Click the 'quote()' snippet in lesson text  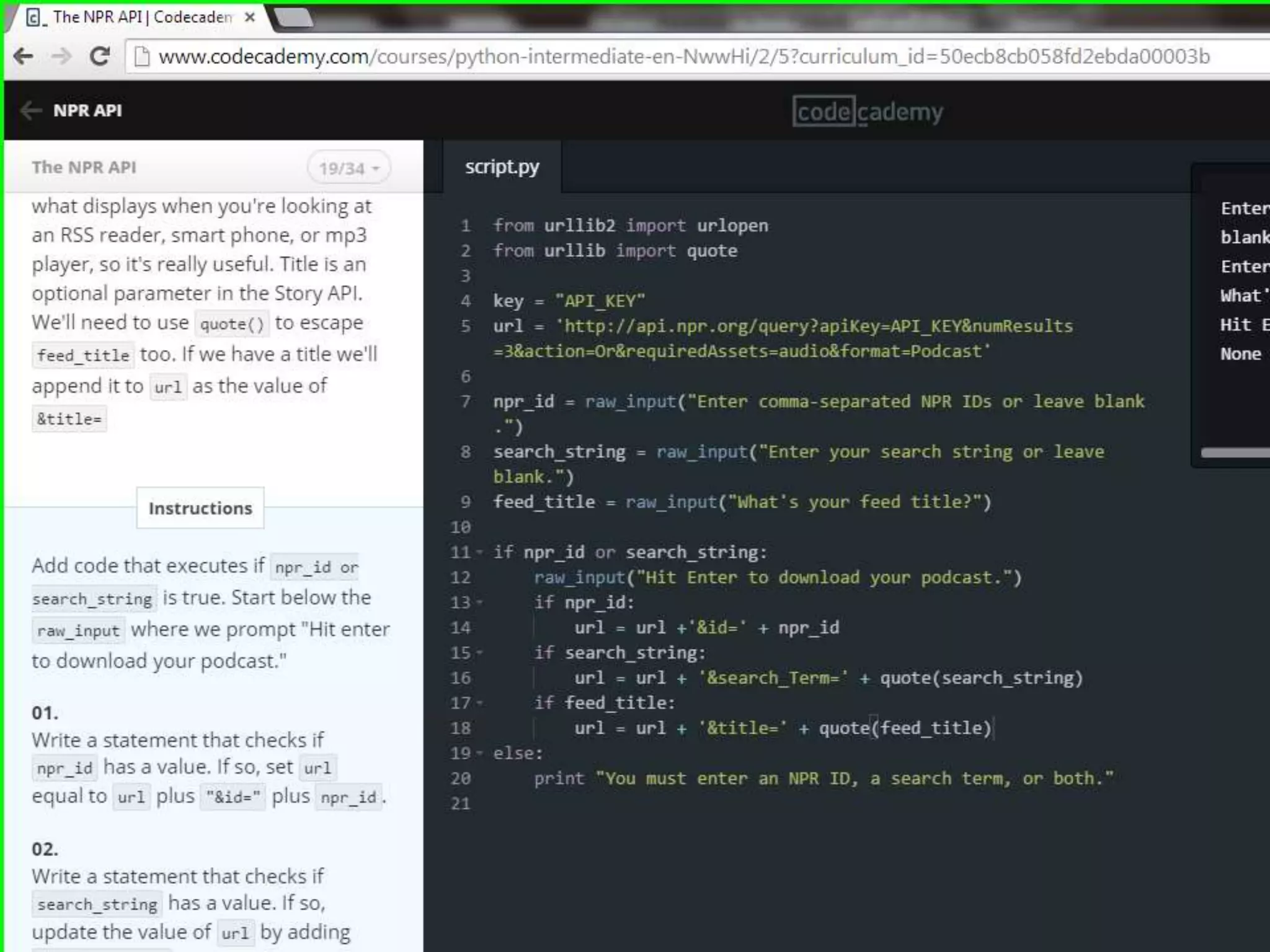point(232,324)
